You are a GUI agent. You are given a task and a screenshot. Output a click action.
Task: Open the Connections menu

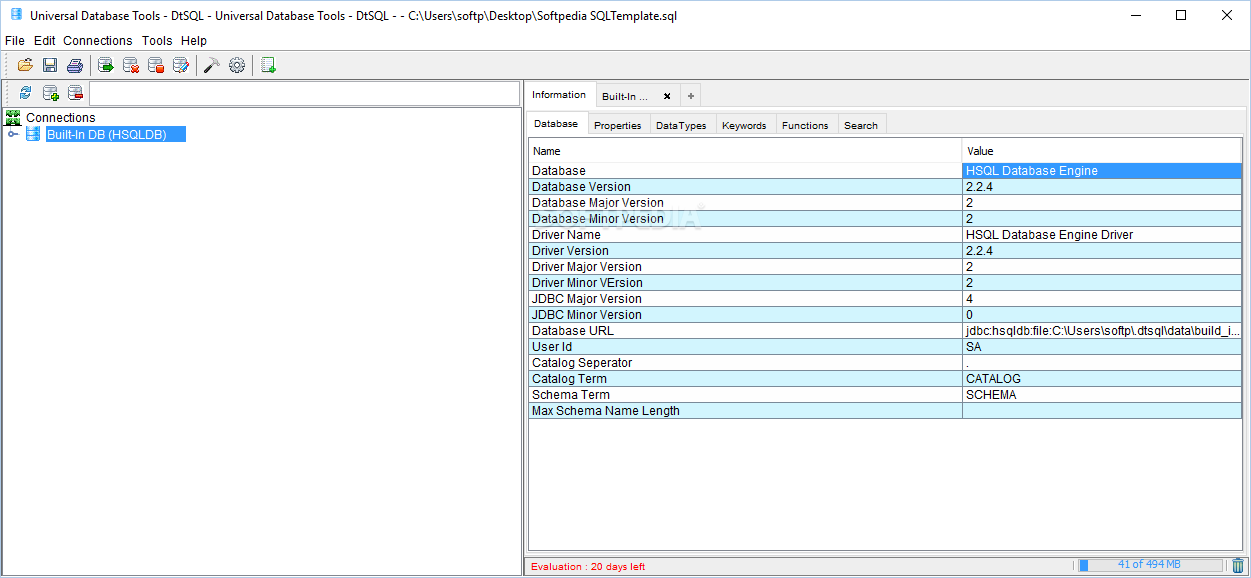pos(98,41)
